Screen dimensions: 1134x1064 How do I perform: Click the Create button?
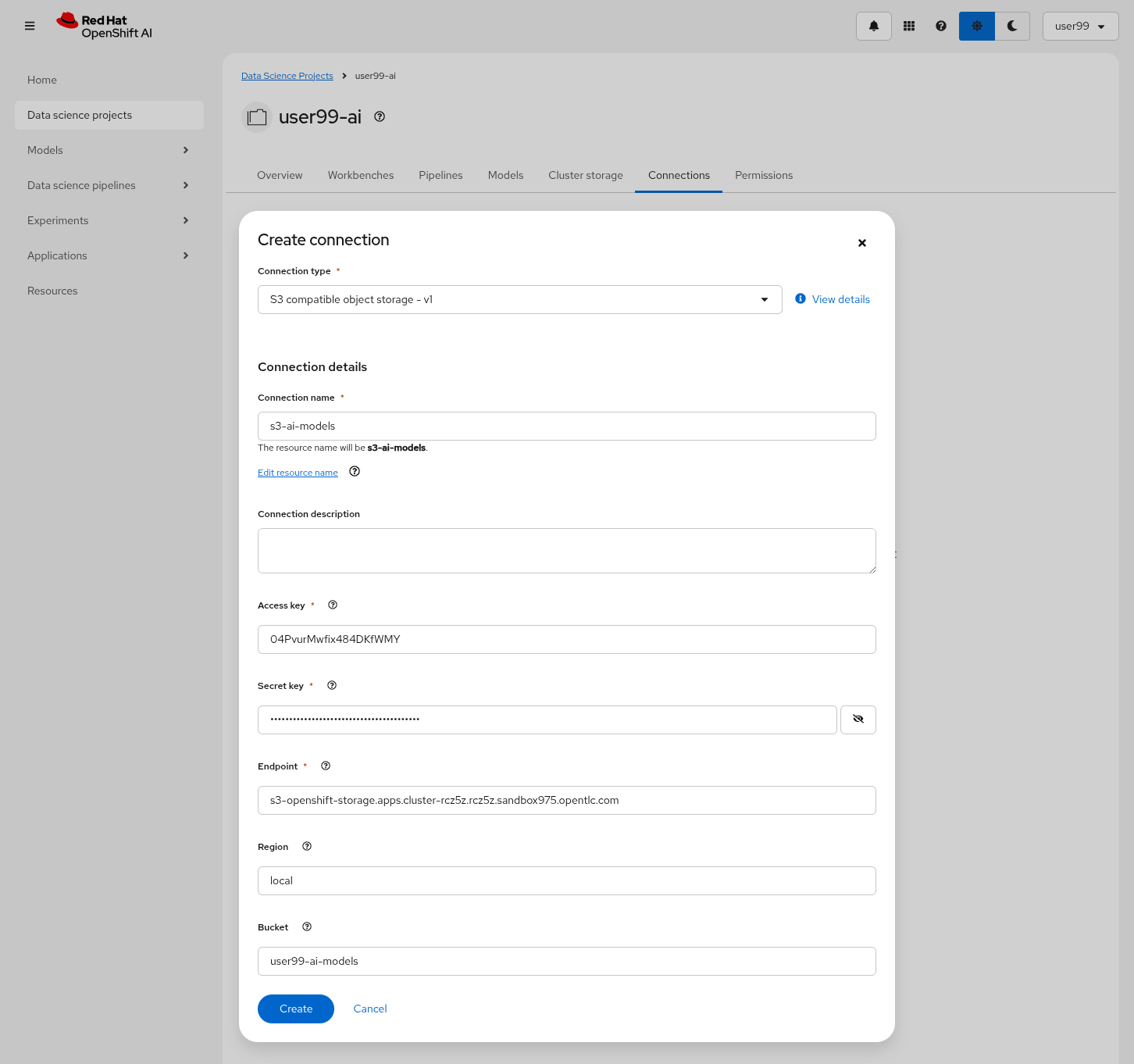pyautogui.click(x=296, y=1009)
